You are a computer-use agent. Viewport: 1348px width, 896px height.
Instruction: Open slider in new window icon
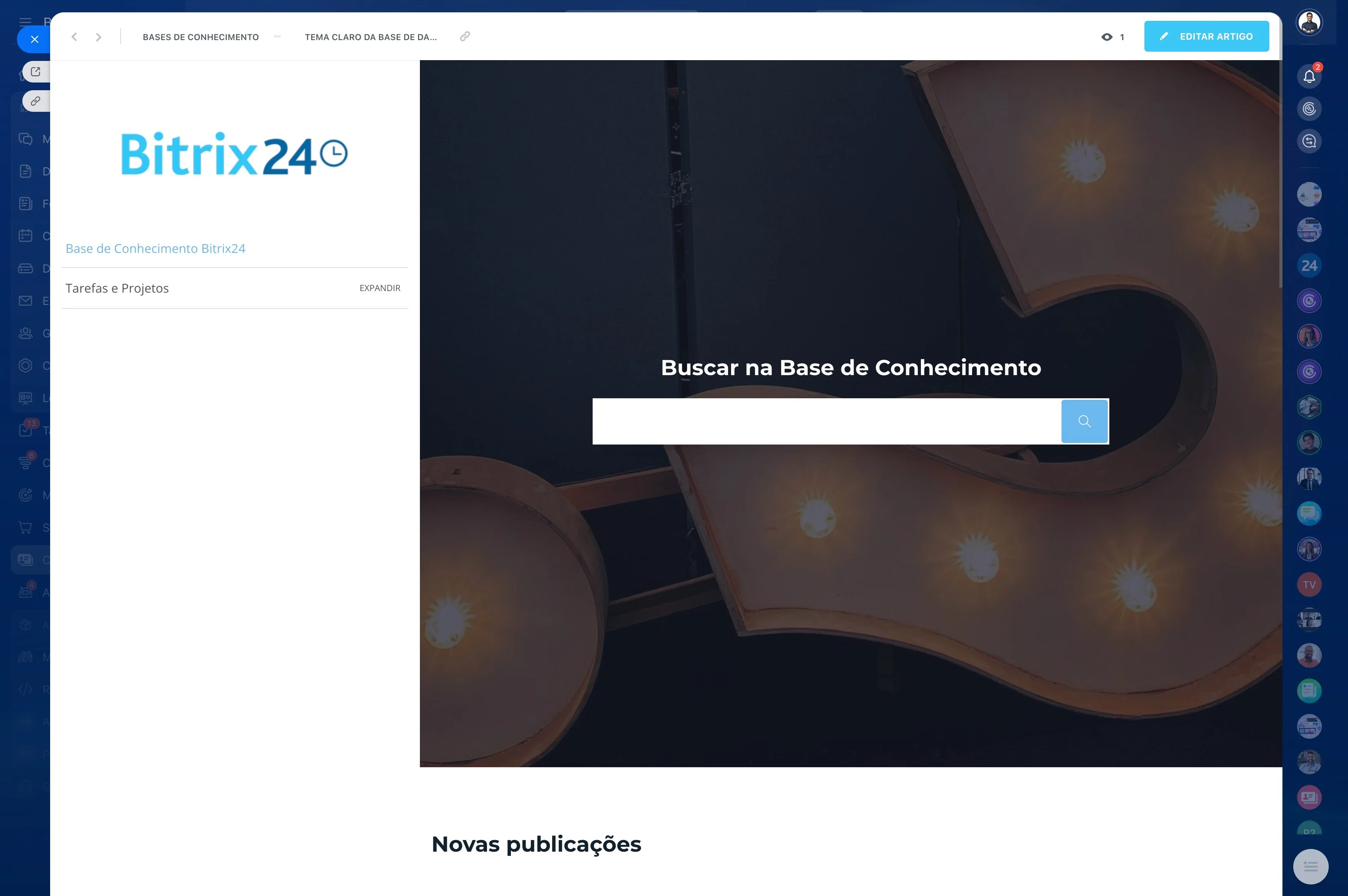click(x=35, y=71)
